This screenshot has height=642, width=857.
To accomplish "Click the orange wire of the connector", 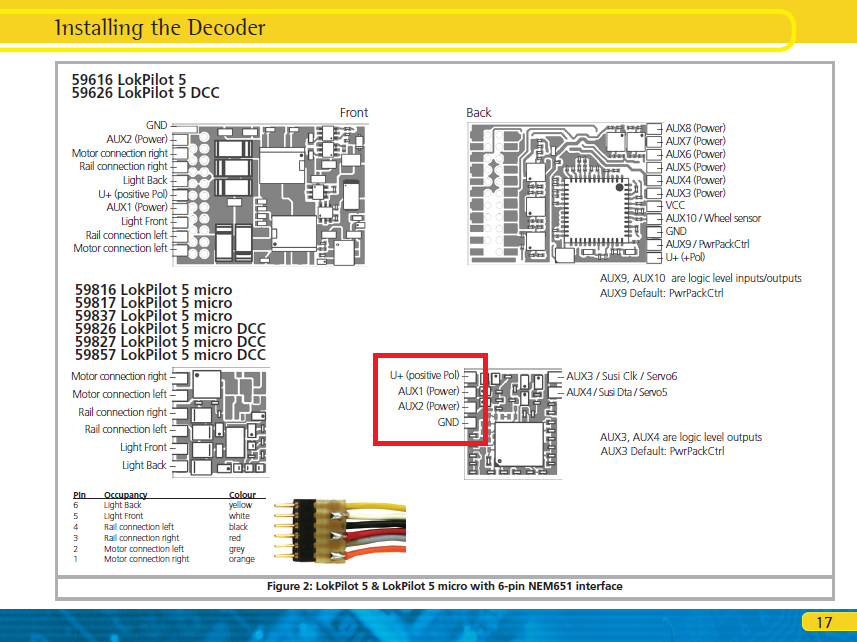I will [x=376, y=556].
